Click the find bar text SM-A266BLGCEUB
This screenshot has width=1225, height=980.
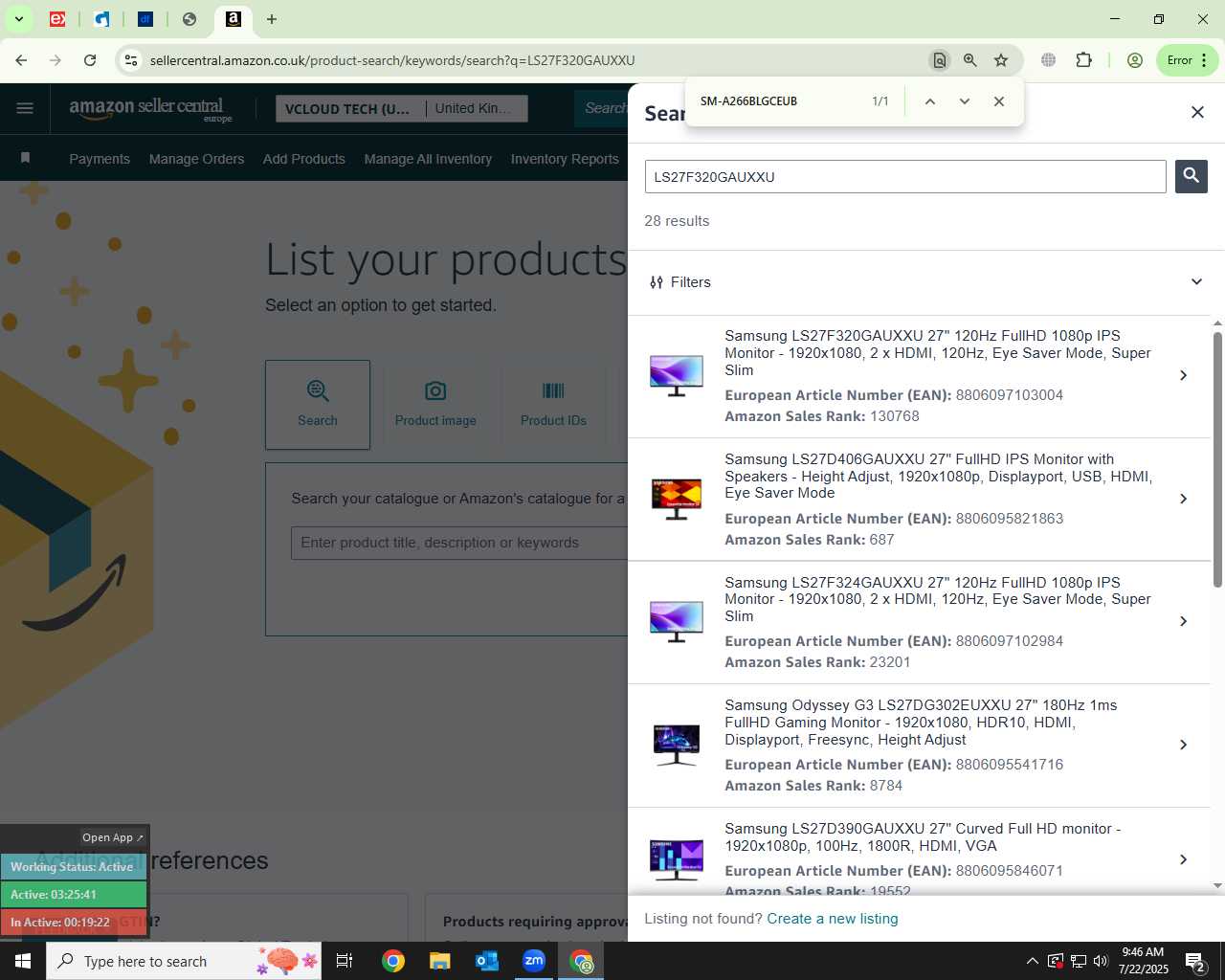tap(748, 101)
